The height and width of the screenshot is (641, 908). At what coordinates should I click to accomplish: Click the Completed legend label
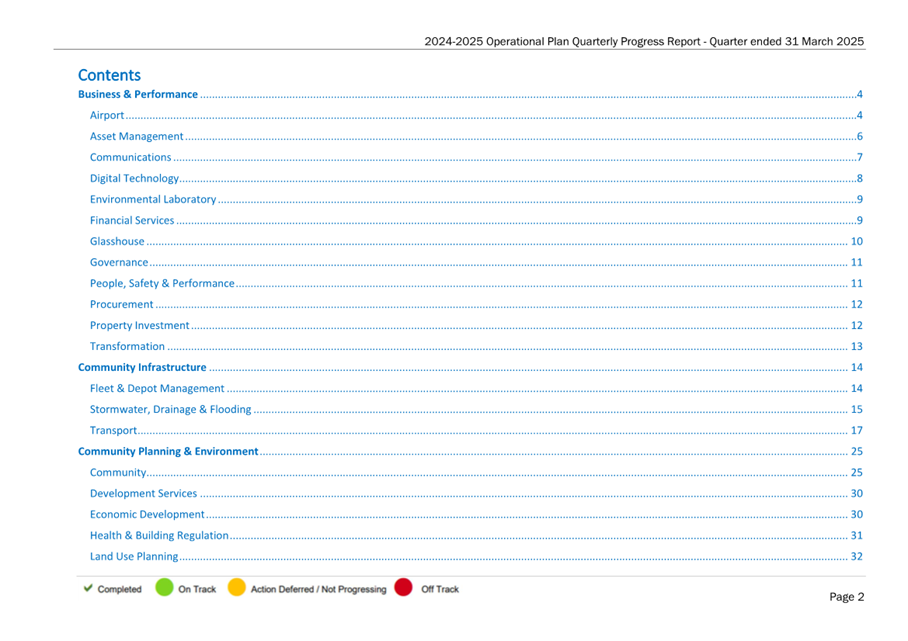coord(119,589)
